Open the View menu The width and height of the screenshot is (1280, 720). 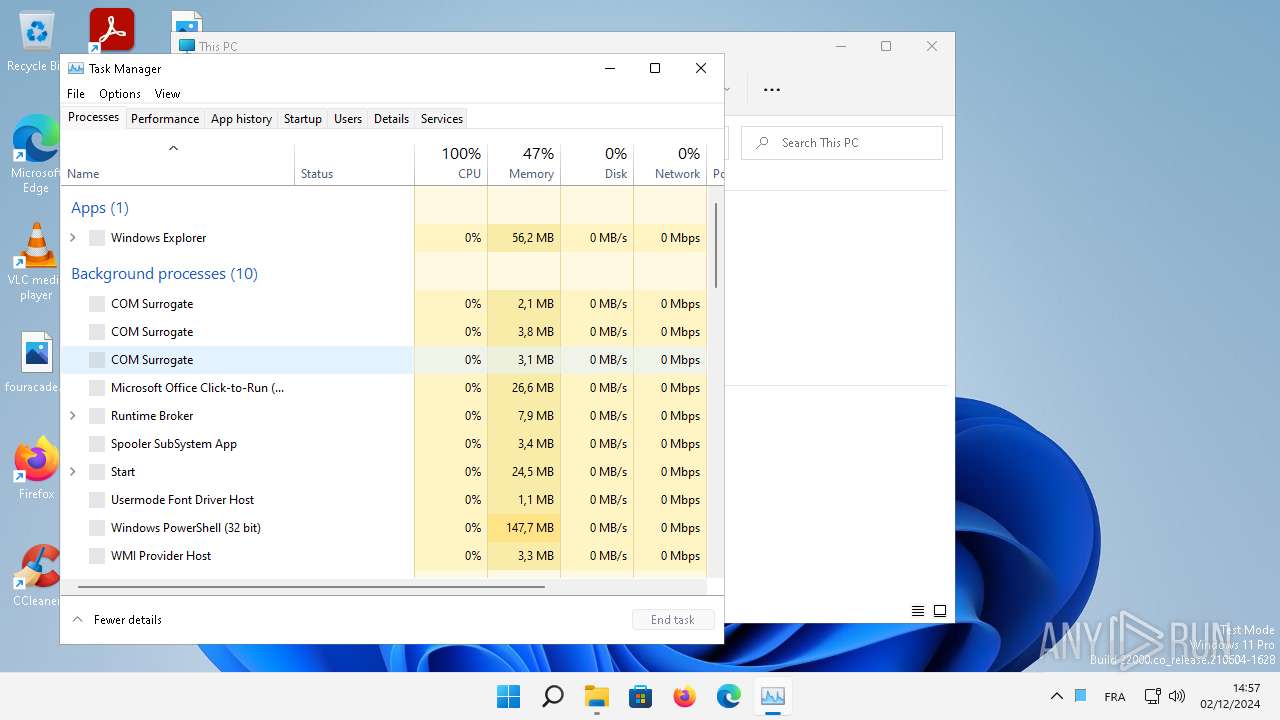(167, 94)
